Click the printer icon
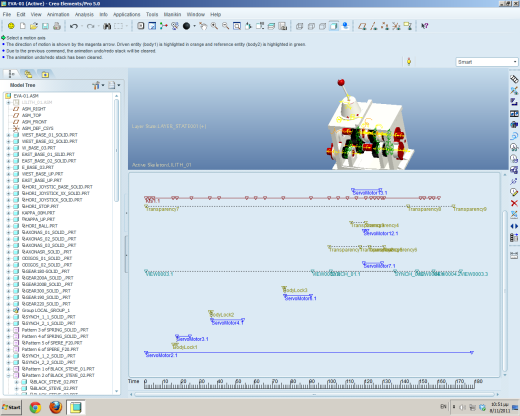This screenshot has height=416, width=520. (57, 26)
